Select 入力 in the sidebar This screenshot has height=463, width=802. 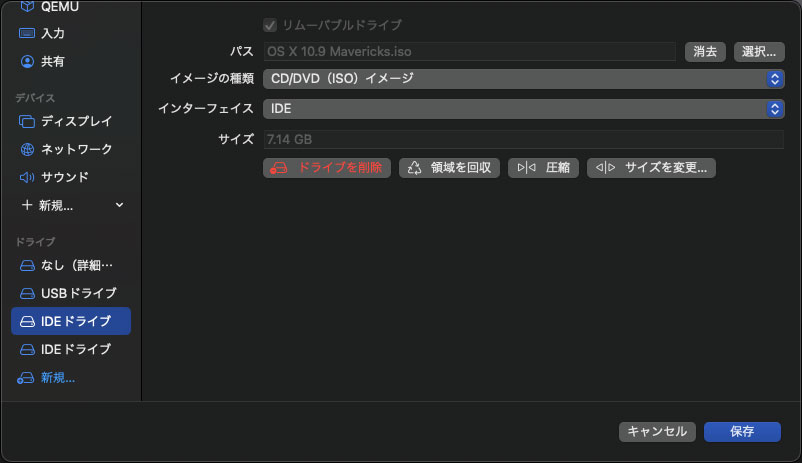[x=71, y=33]
